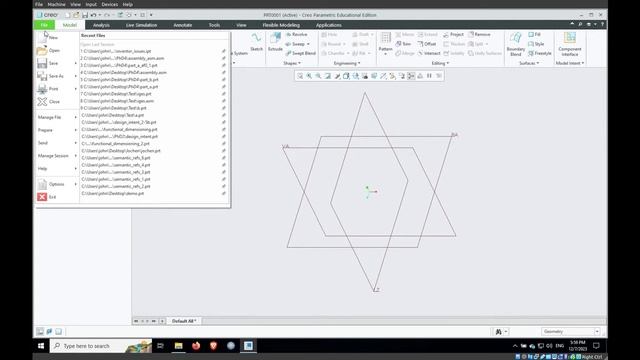This screenshot has height=360, width=640.
Task: Click the Fill surface tool
Action: click(x=535, y=35)
